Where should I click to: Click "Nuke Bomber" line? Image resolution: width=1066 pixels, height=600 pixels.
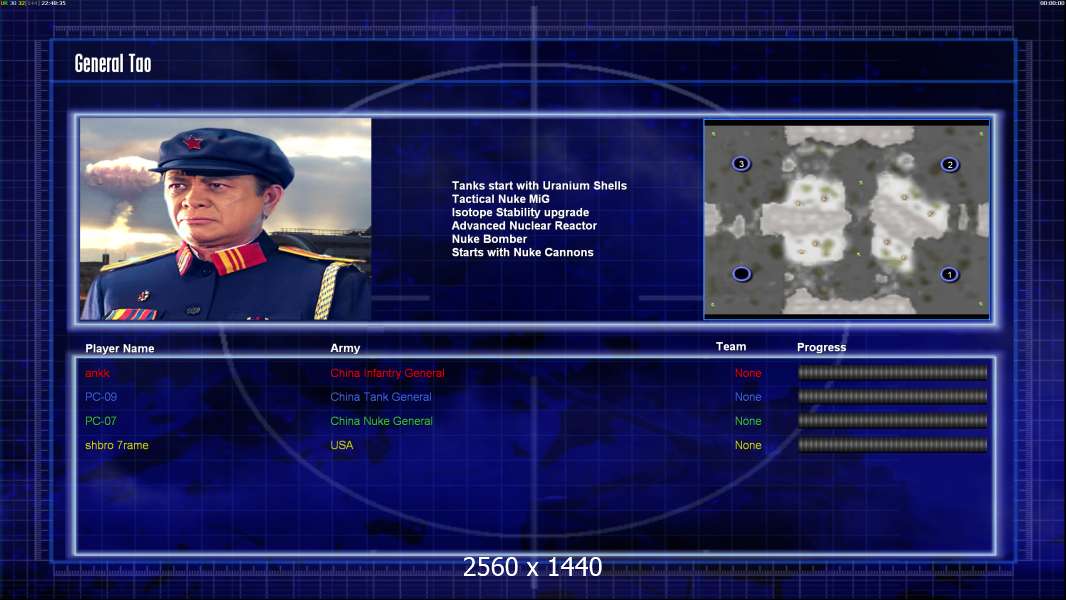click(489, 239)
